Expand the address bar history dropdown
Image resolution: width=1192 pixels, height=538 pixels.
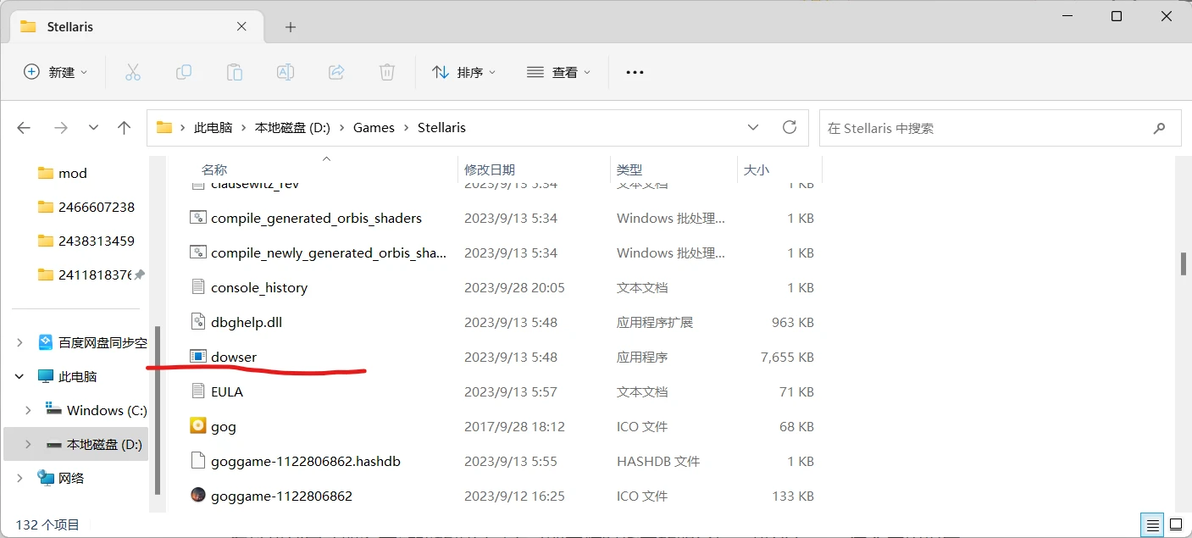[753, 127]
